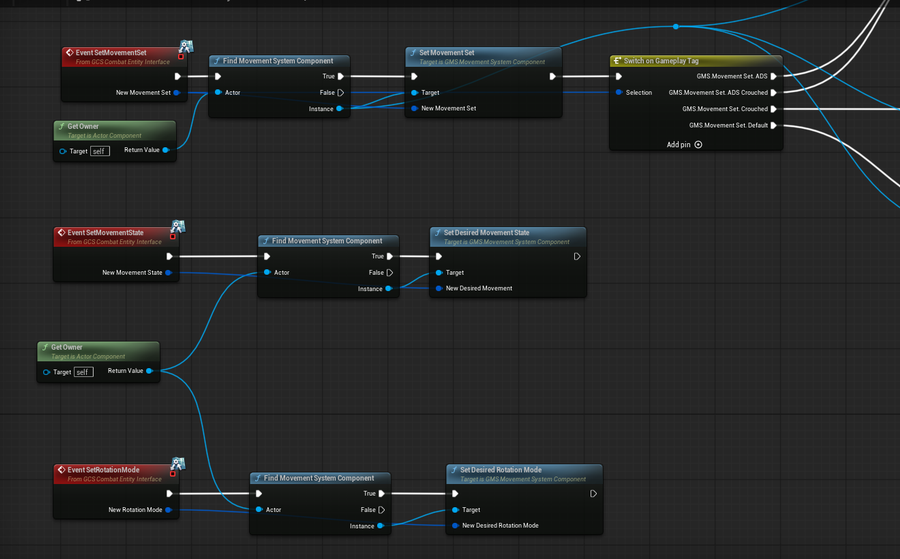The width and height of the screenshot is (900, 559).
Task: Click Actor pin of Find Movement System Component feeding Set Desired Movement State
Action: [x=267, y=273]
